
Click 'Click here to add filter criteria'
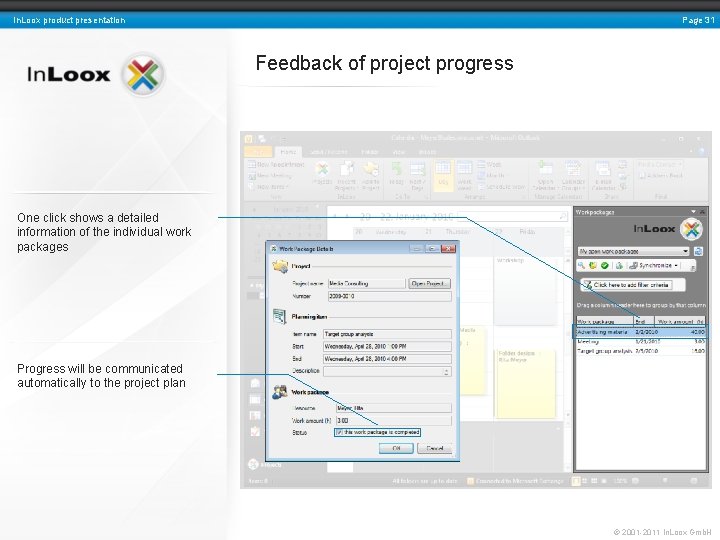pyautogui.click(x=630, y=285)
